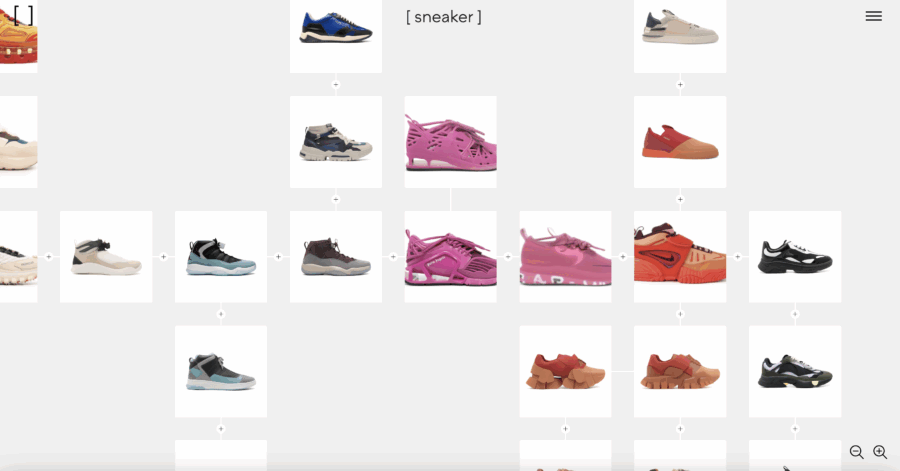Viewport: 900px width, 471px height.
Task: Choose the teal and black high-top sneaker
Action: [221, 256]
